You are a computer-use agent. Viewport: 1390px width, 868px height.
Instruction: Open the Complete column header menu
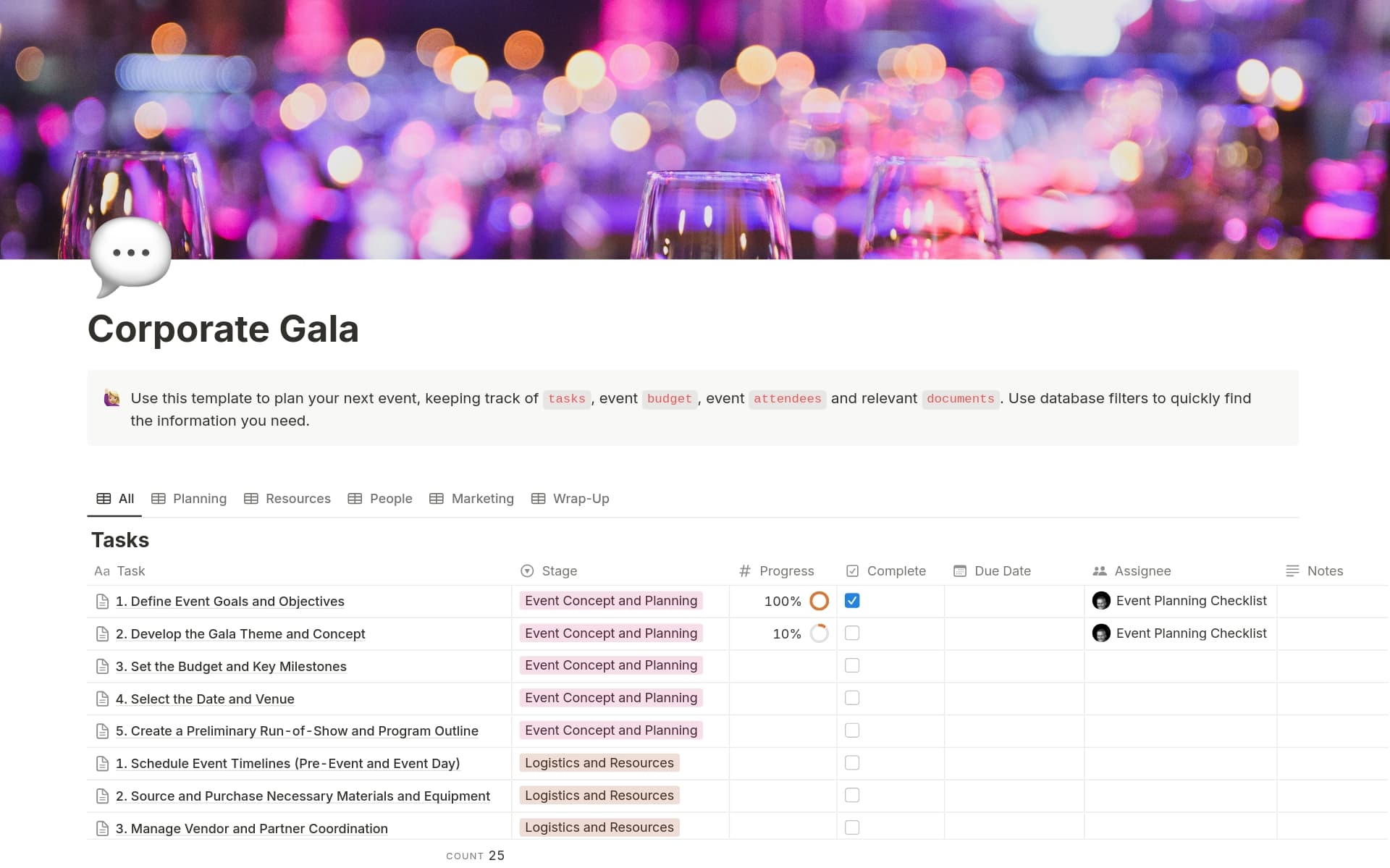click(896, 571)
